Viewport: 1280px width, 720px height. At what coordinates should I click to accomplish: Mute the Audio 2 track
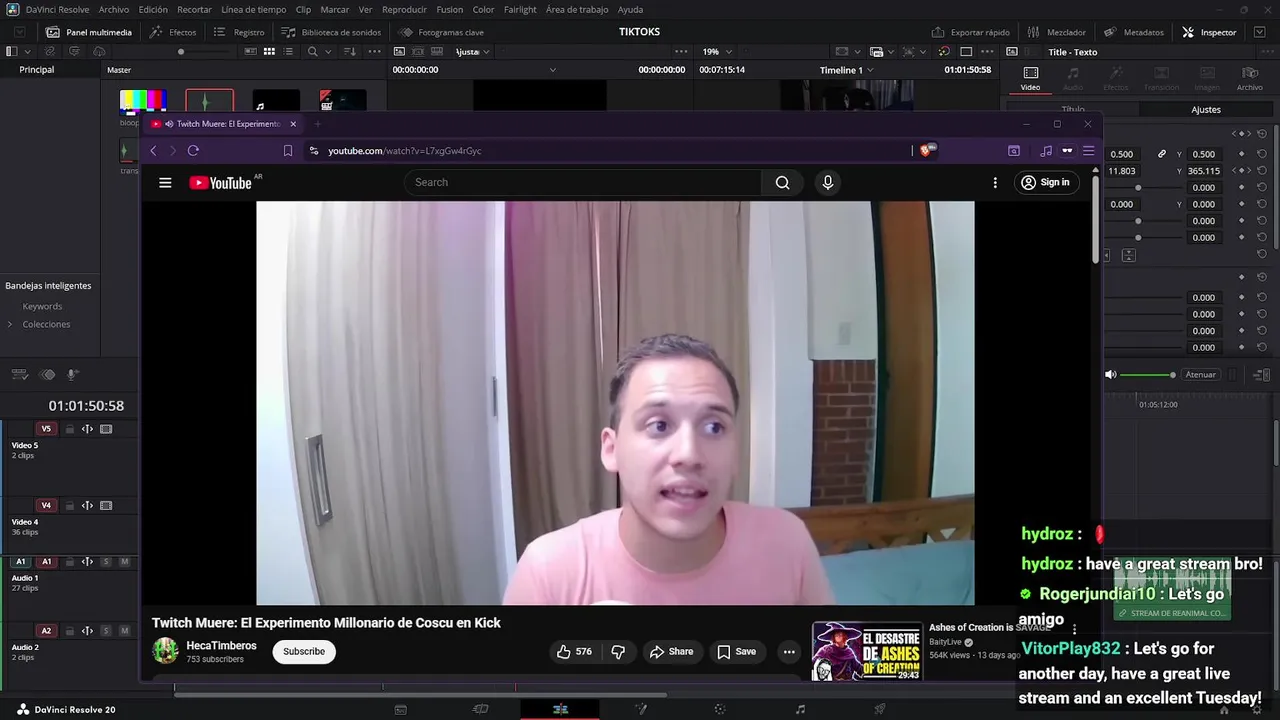[125, 631]
